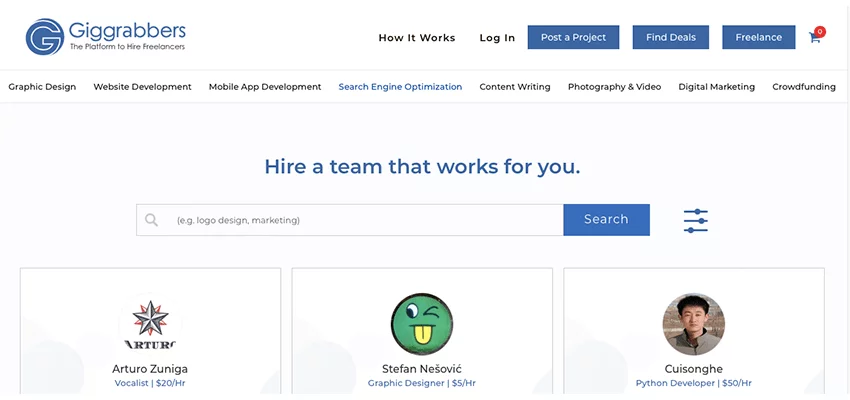
Task: Click the Find Deals button
Action: click(x=671, y=37)
